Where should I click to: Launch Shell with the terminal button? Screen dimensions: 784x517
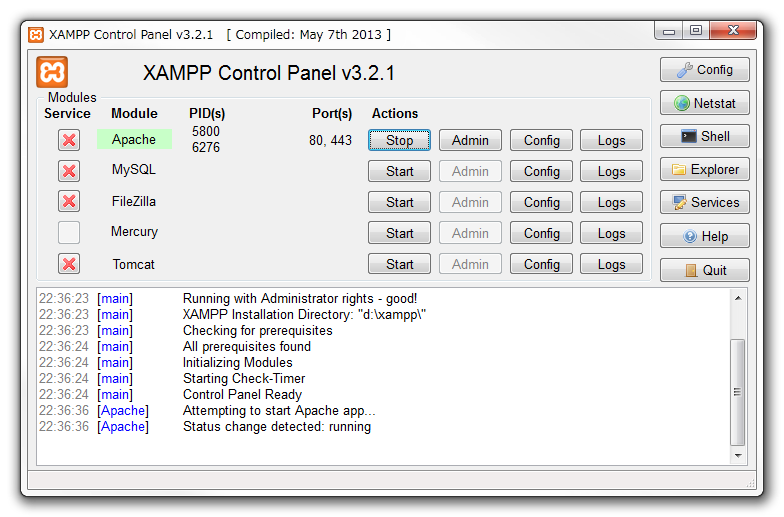point(704,136)
